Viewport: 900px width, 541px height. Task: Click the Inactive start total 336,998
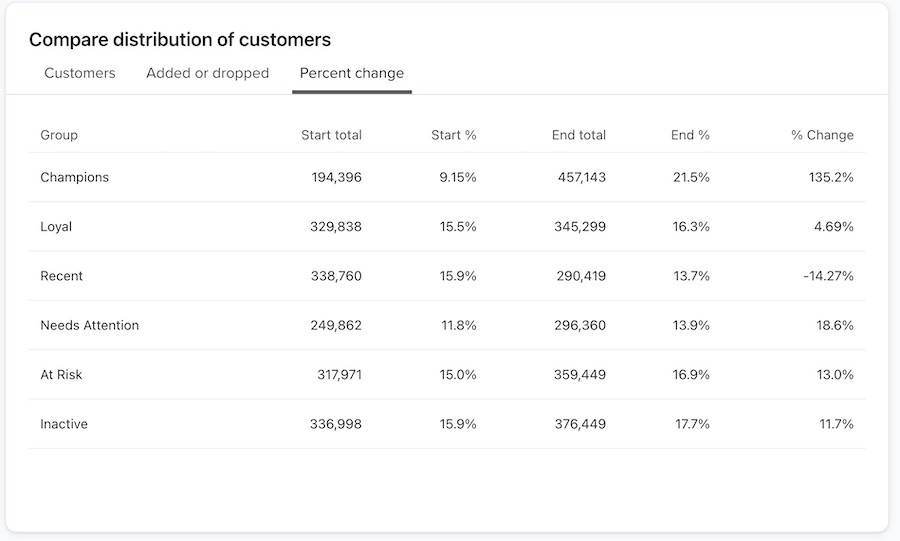336,424
